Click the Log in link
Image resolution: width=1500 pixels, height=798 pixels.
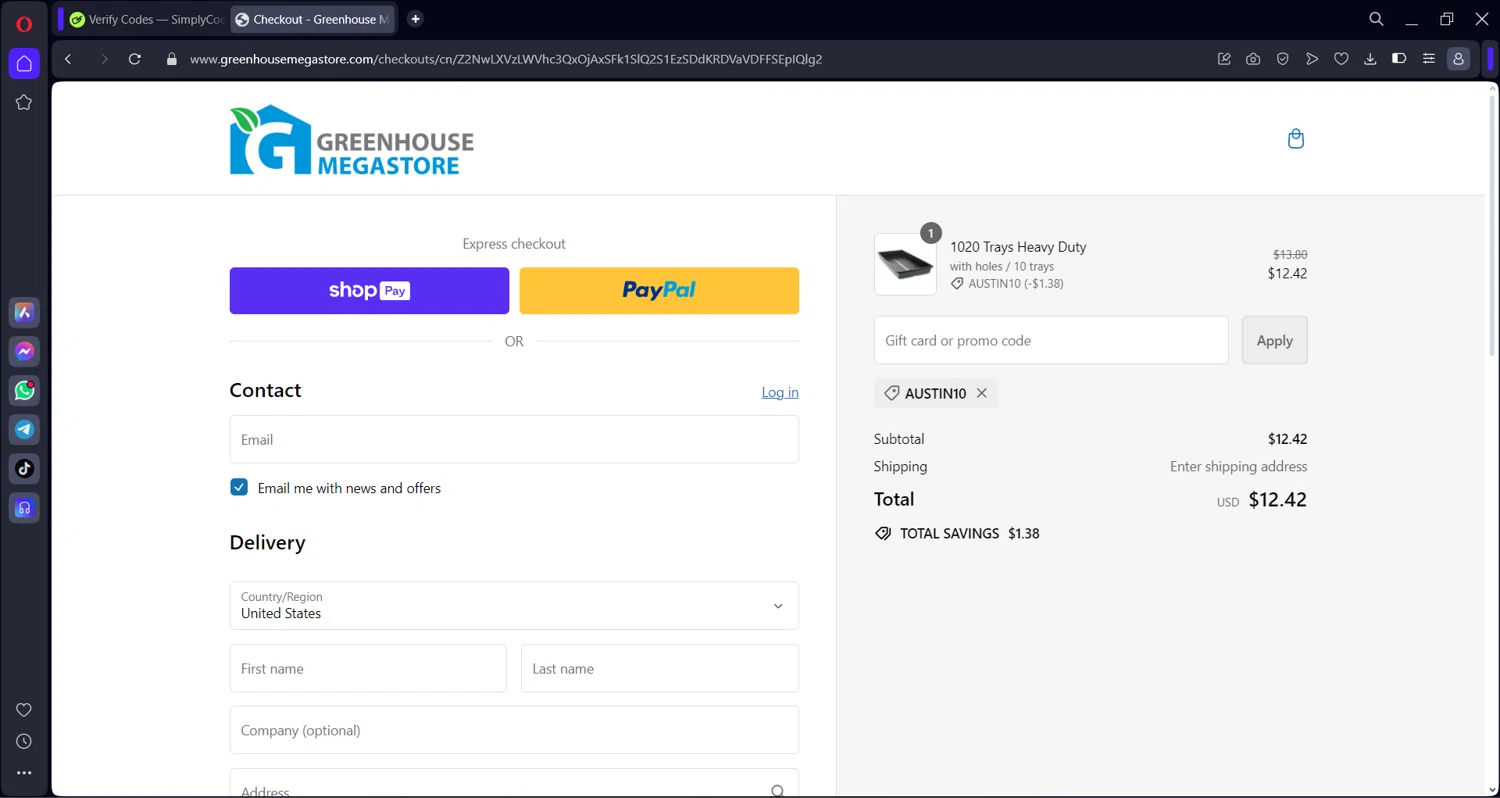pyautogui.click(x=780, y=392)
